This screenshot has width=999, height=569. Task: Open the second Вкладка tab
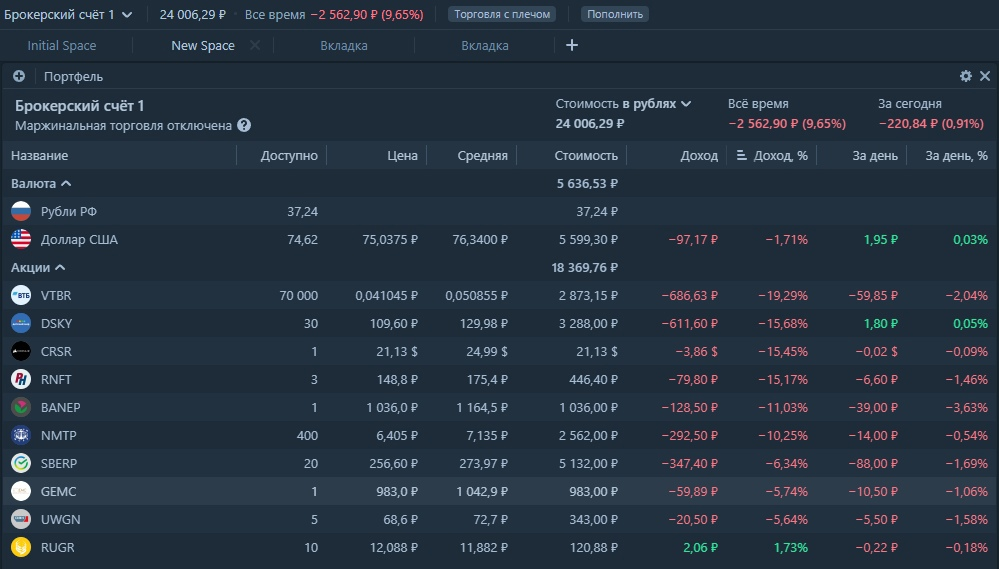485,46
